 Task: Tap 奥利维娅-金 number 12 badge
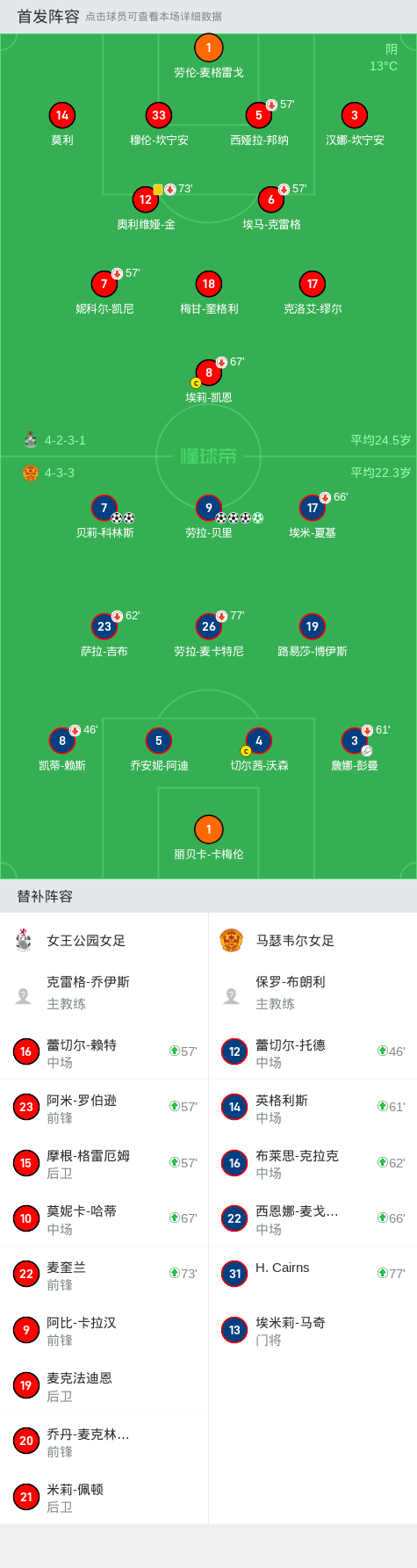146,199
